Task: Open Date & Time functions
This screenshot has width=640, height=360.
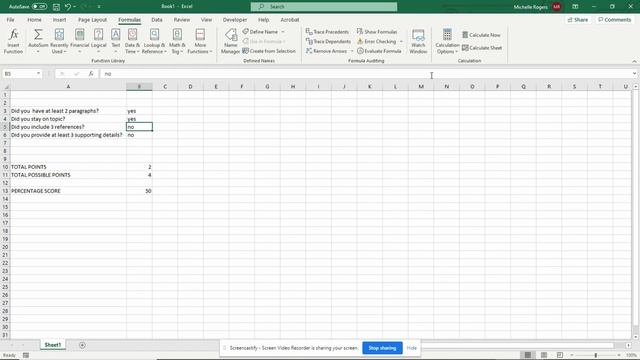Action: [132, 41]
